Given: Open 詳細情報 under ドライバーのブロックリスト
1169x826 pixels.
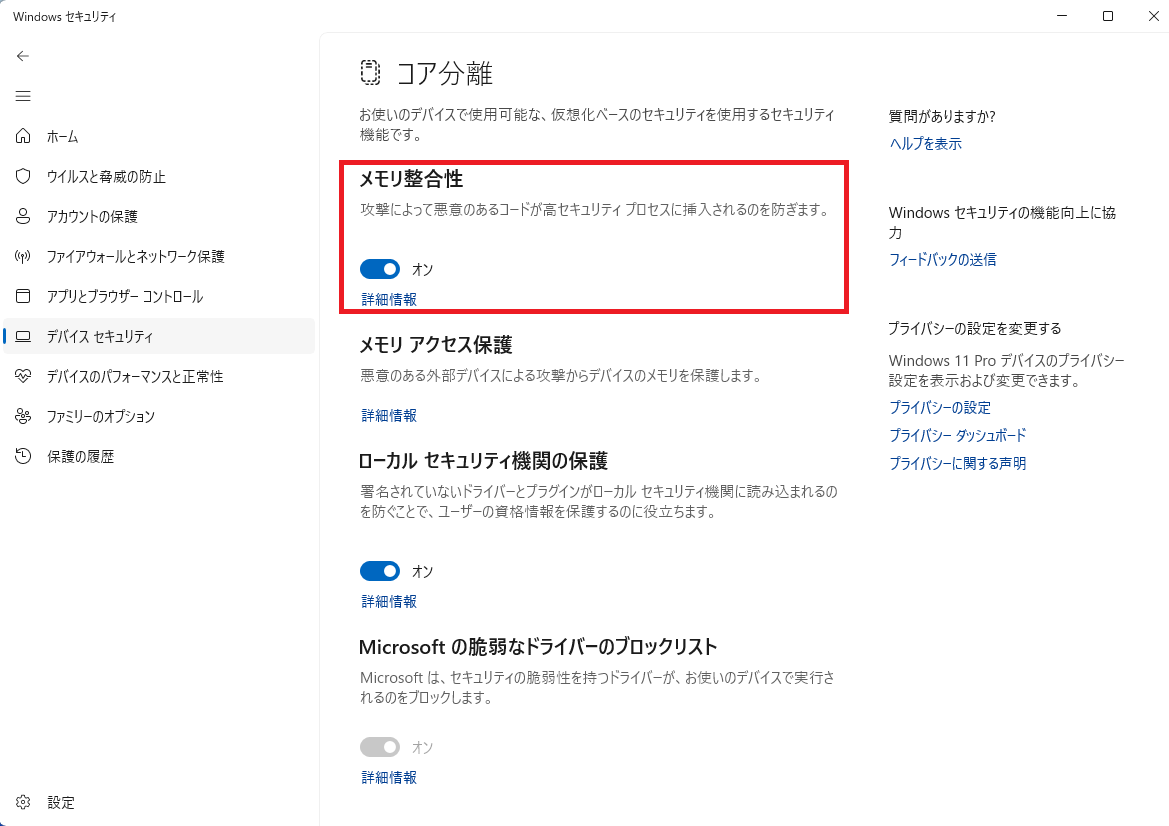Looking at the screenshot, I should click(x=389, y=777).
